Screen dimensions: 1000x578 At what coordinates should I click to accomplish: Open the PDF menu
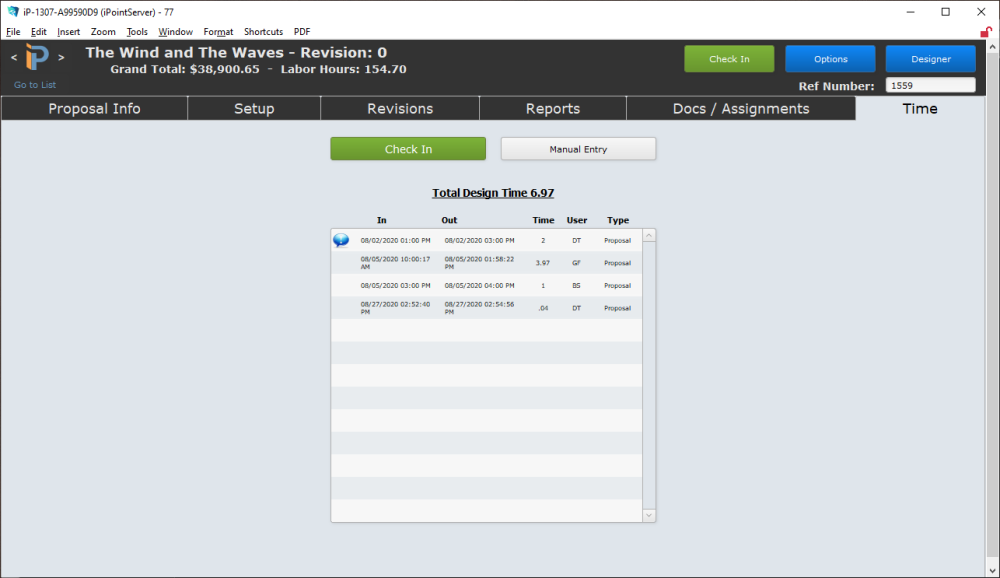click(x=302, y=31)
